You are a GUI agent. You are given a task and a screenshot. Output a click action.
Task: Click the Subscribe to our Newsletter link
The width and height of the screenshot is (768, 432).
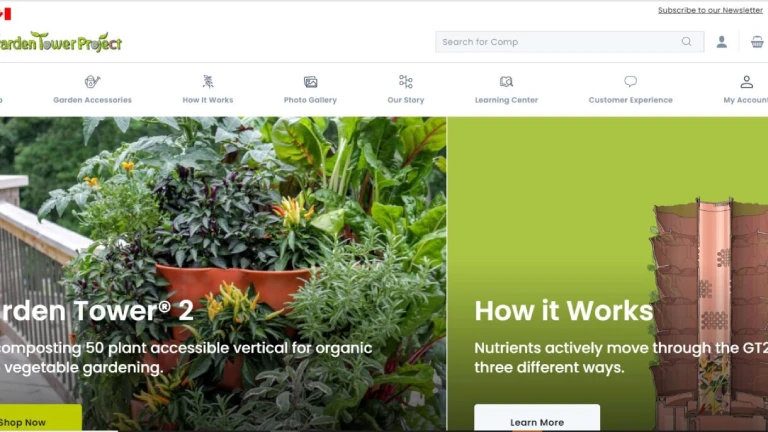pyautogui.click(x=710, y=10)
